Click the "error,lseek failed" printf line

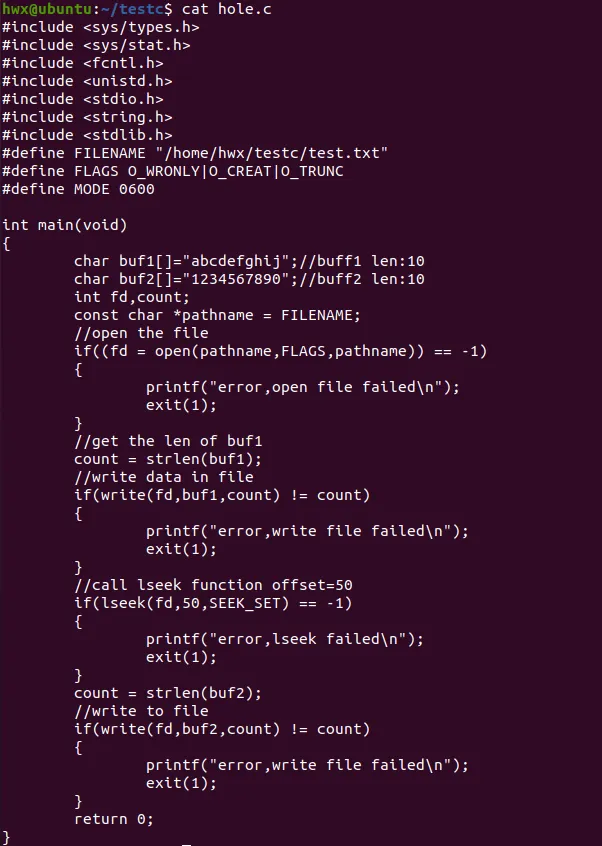tap(284, 639)
